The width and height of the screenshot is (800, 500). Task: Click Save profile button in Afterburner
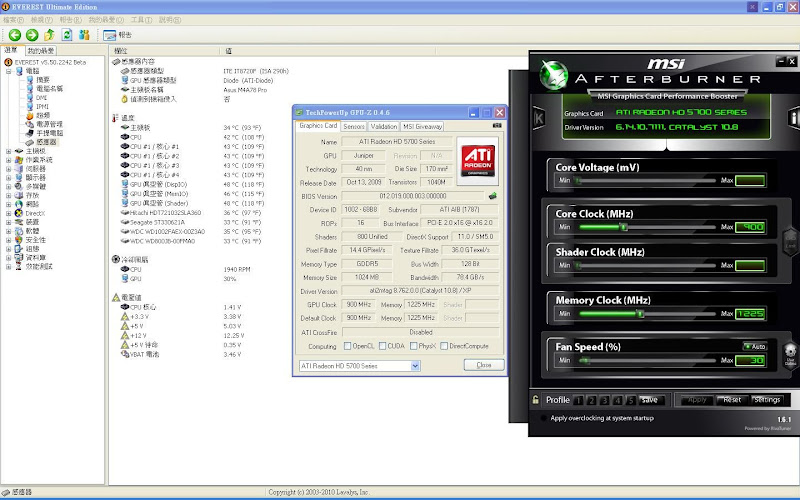pyautogui.click(x=649, y=401)
